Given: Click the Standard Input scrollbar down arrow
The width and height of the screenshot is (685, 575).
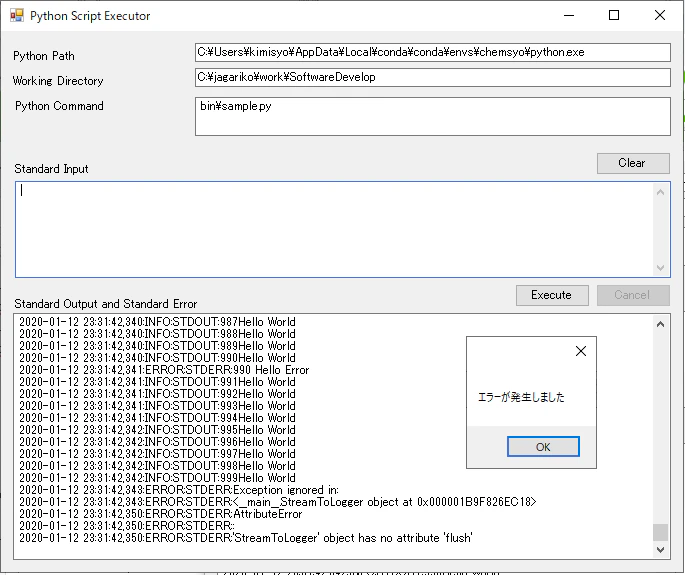Looking at the screenshot, I should [x=661, y=267].
